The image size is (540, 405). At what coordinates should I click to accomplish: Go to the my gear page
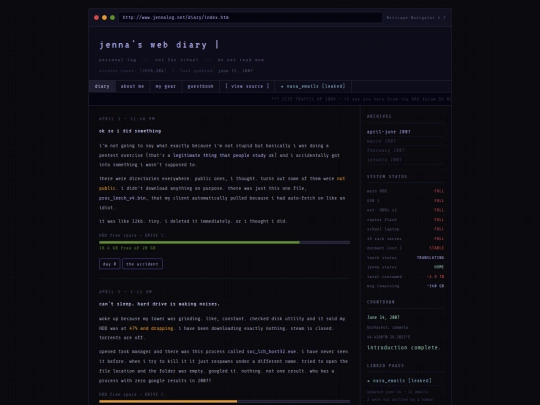click(166, 86)
